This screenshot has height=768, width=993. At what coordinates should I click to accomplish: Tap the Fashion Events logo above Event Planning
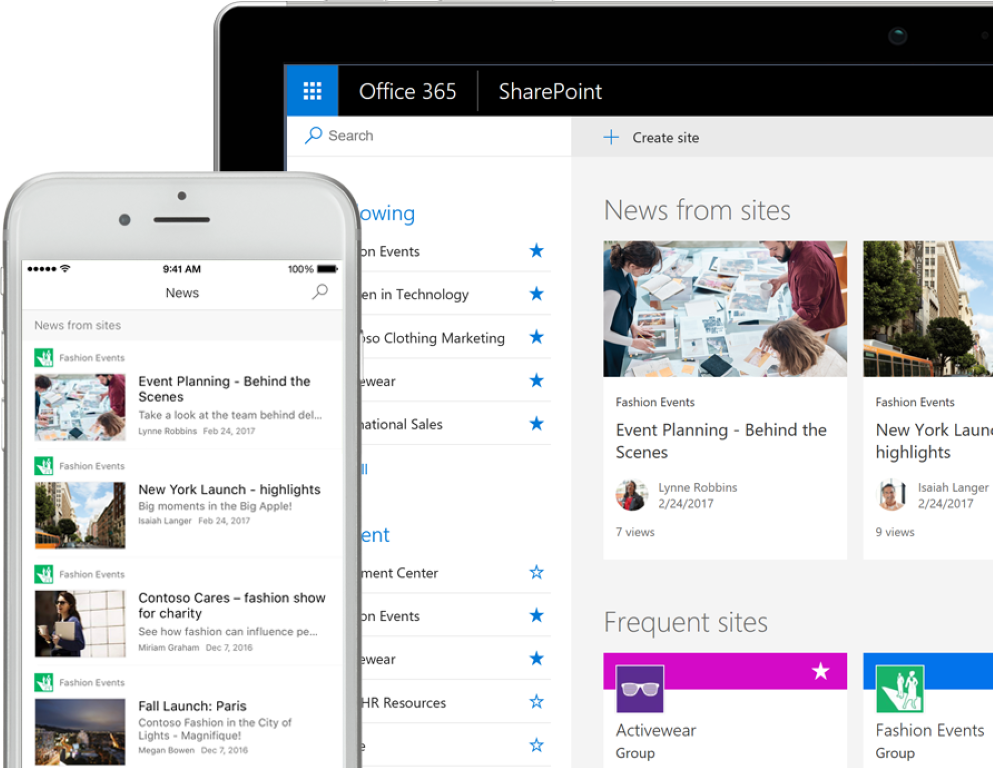[44, 358]
